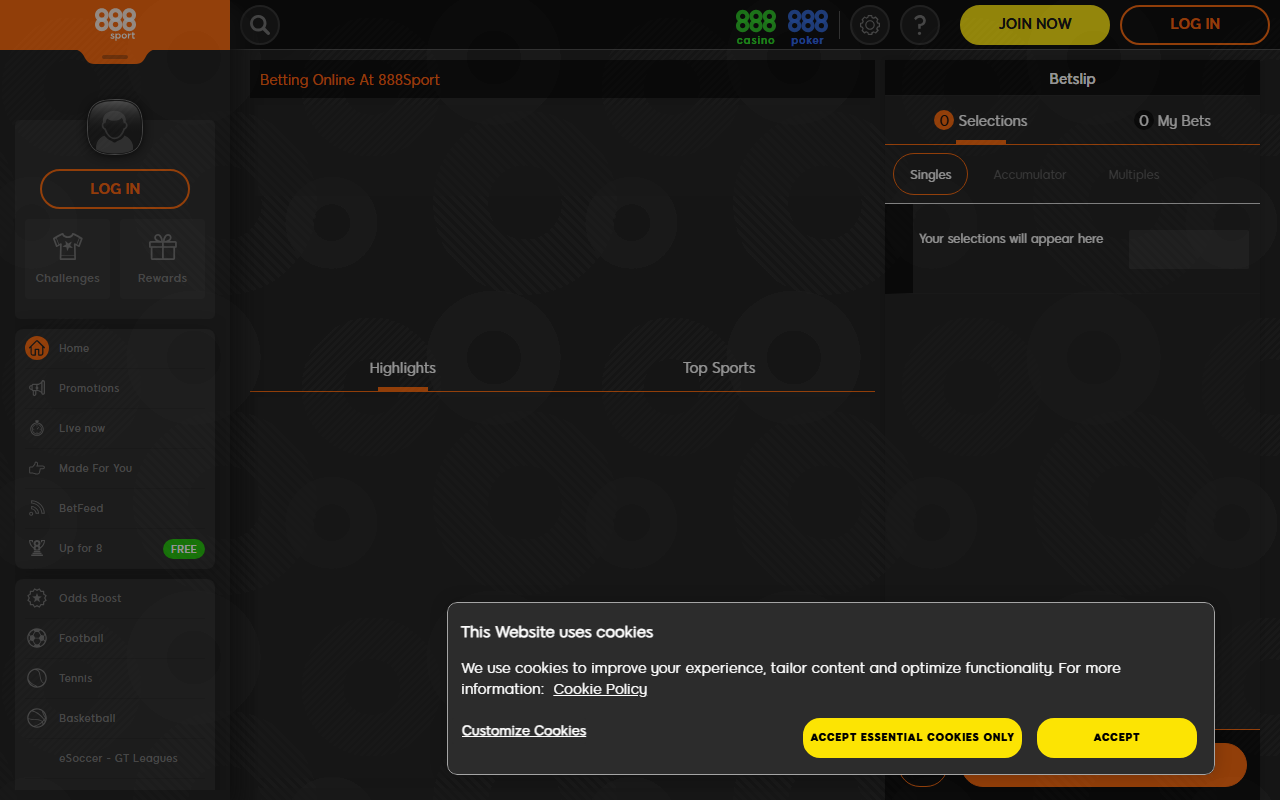Click the Basketball icon

click(37, 718)
